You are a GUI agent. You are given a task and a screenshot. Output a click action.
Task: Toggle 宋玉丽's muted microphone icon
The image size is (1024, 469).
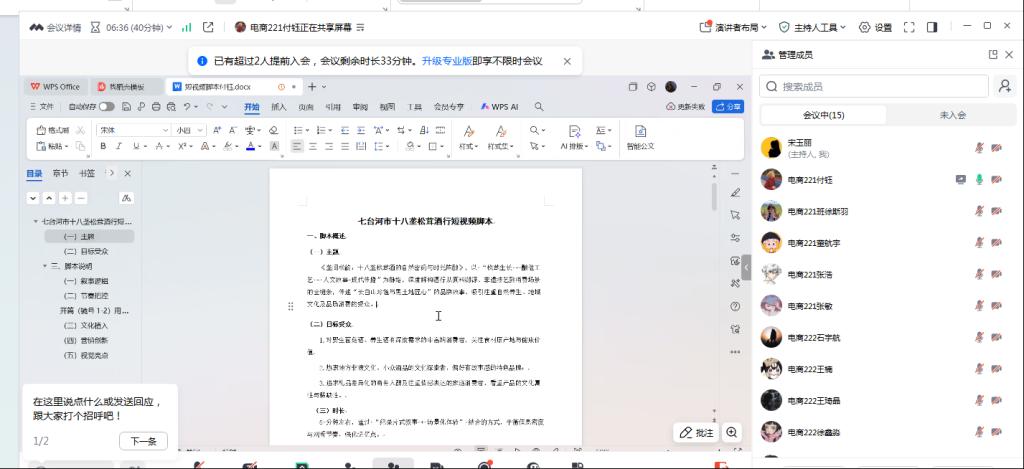pos(980,148)
